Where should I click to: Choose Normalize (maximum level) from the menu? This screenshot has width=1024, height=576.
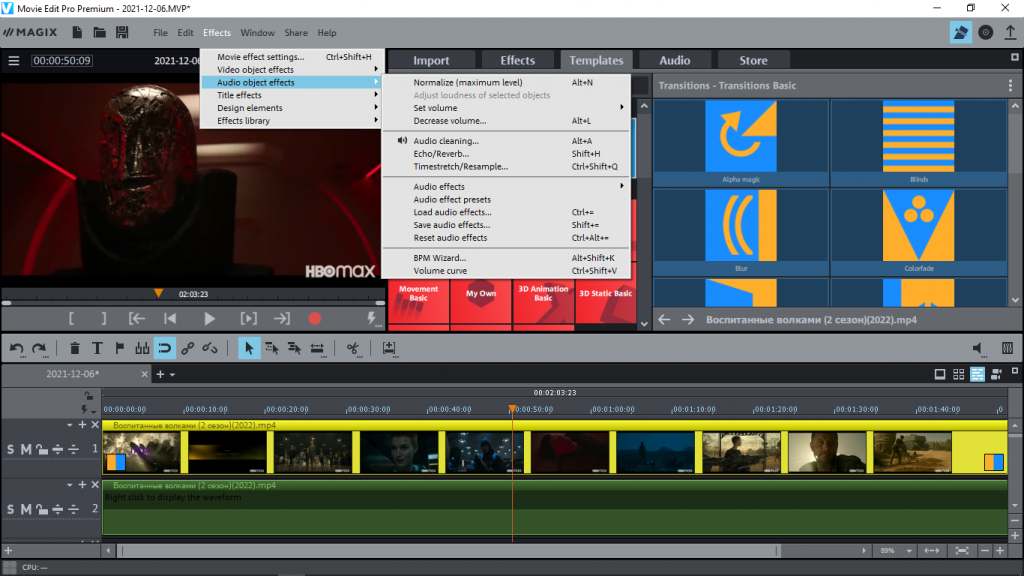point(467,82)
